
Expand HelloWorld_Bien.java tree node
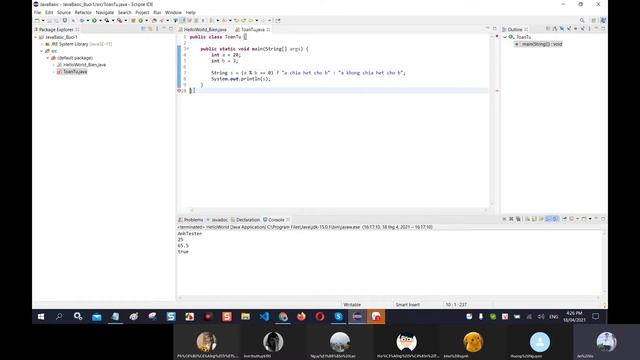pos(53,65)
